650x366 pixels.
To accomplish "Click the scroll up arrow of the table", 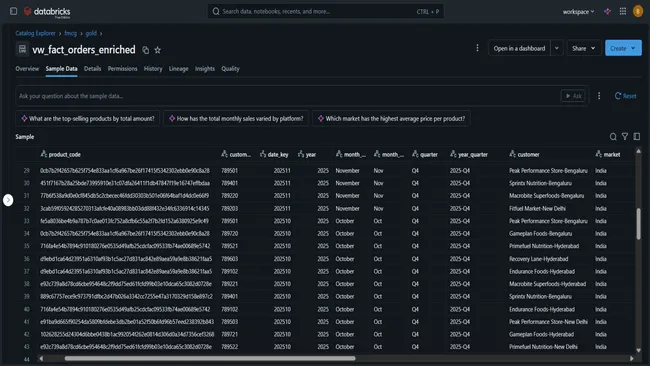I will point(638,151).
